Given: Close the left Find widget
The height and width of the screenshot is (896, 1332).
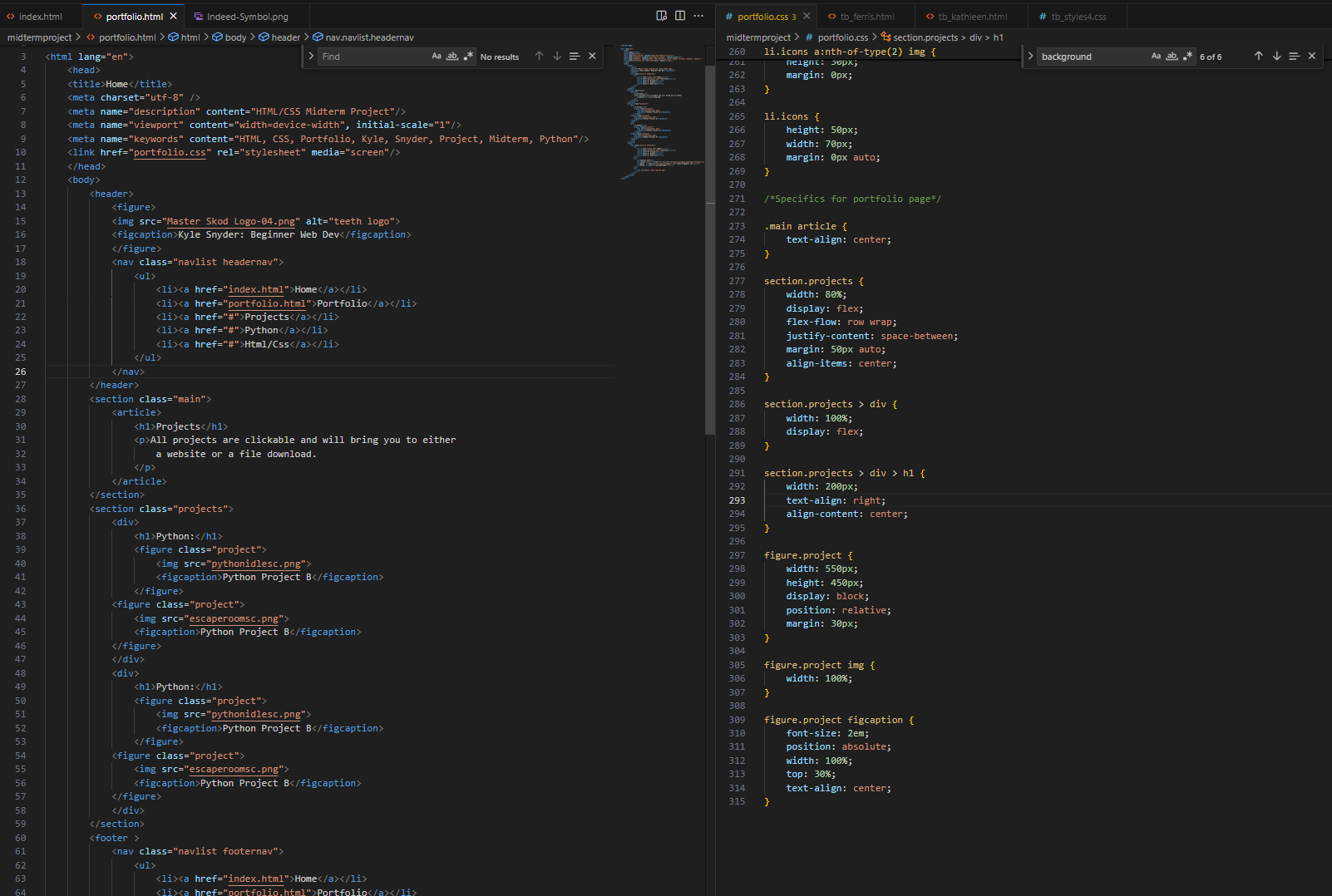Looking at the screenshot, I should tap(592, 57).
